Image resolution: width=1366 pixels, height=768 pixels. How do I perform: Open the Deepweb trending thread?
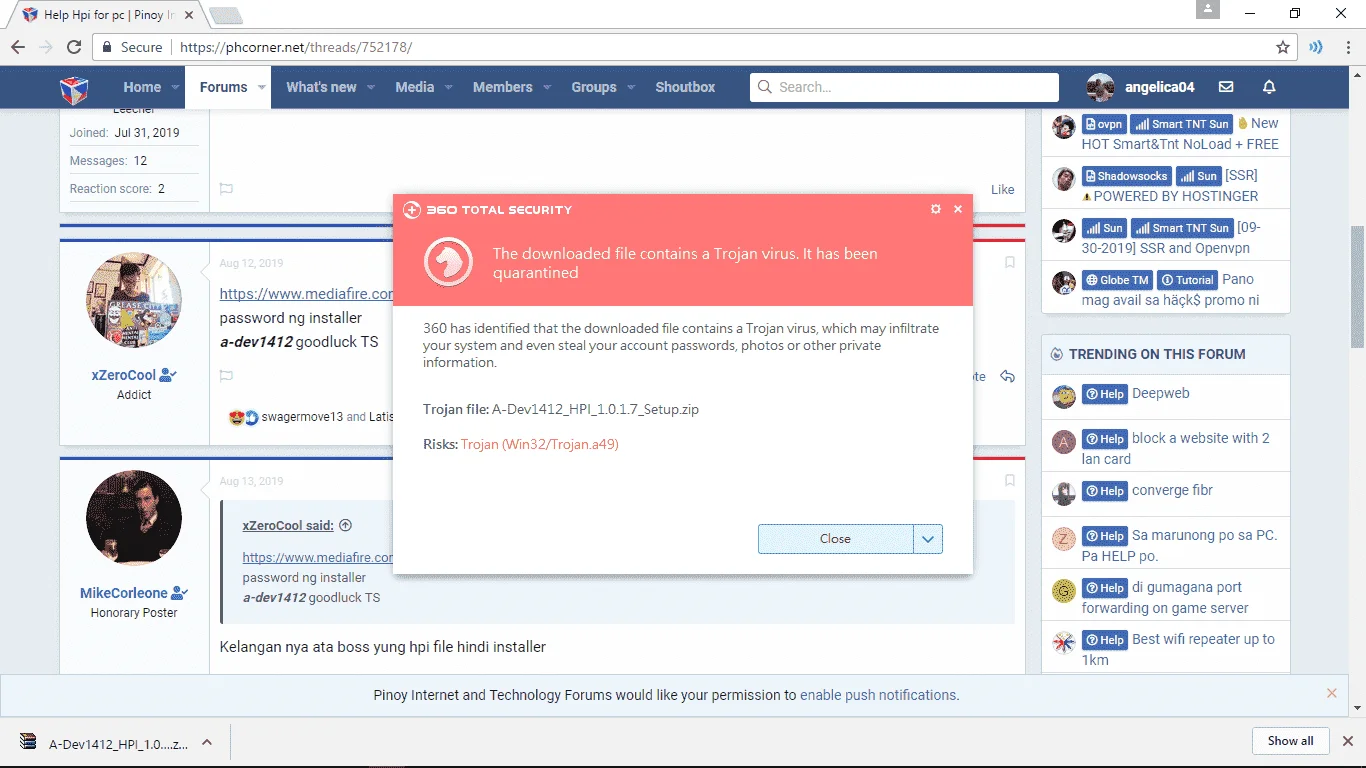(x=1160, y=394)
